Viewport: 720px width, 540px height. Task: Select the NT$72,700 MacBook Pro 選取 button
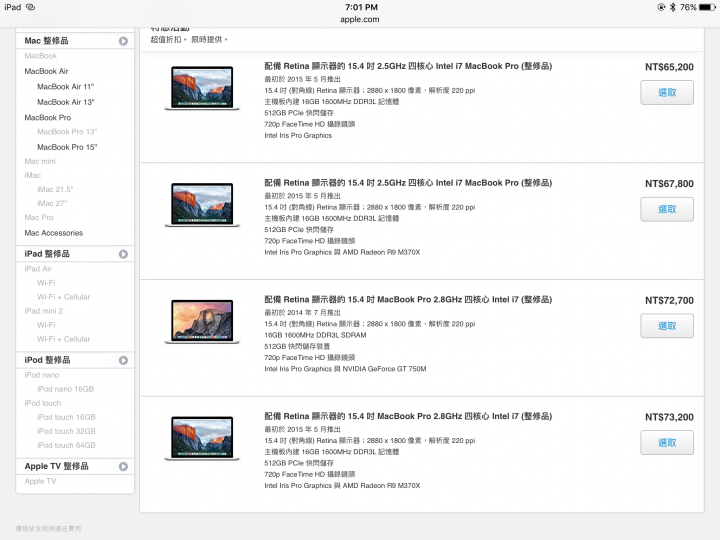pyautogui.click(x=667, y=326)
